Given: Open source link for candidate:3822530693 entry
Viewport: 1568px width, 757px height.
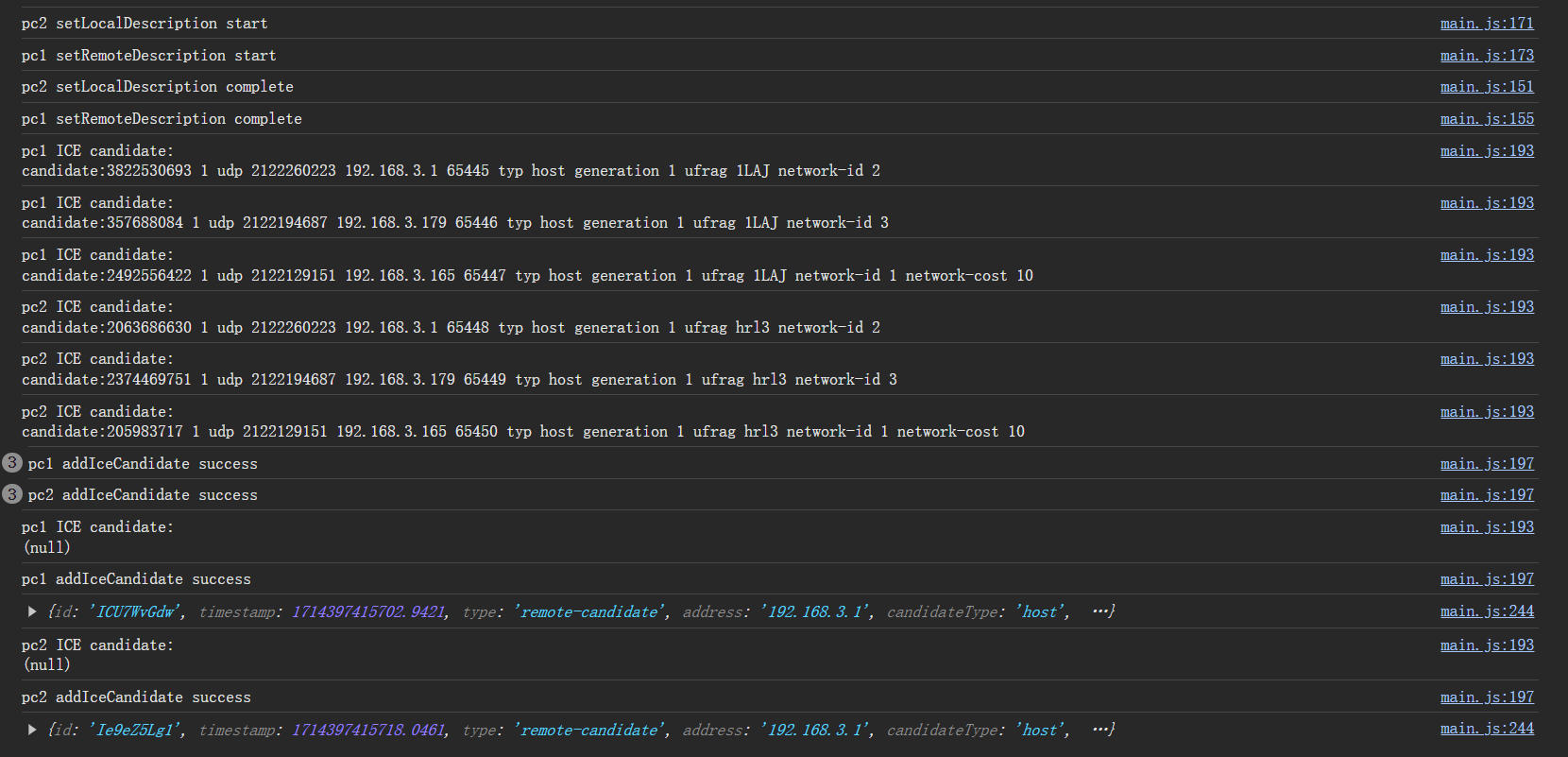Looking at the screenshot, I should coord(1487,150).
